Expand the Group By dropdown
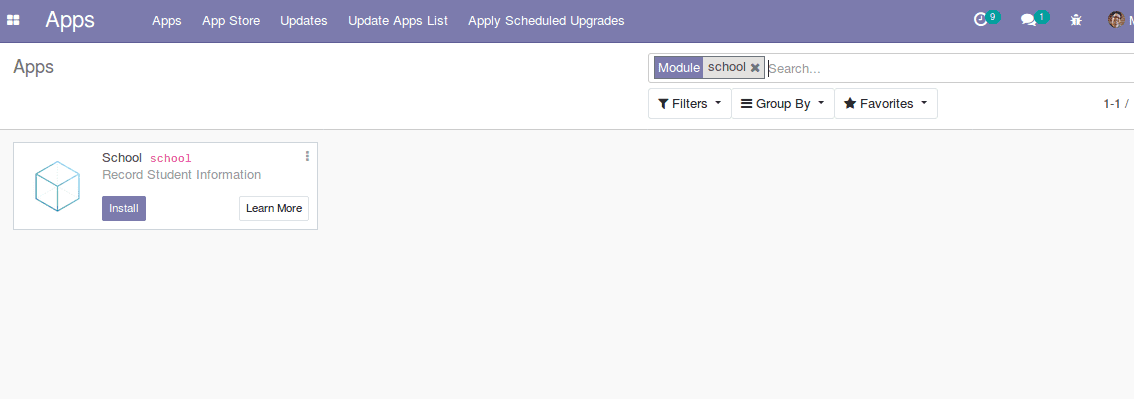Viewport: 1134px width, 399px height. 783,103
